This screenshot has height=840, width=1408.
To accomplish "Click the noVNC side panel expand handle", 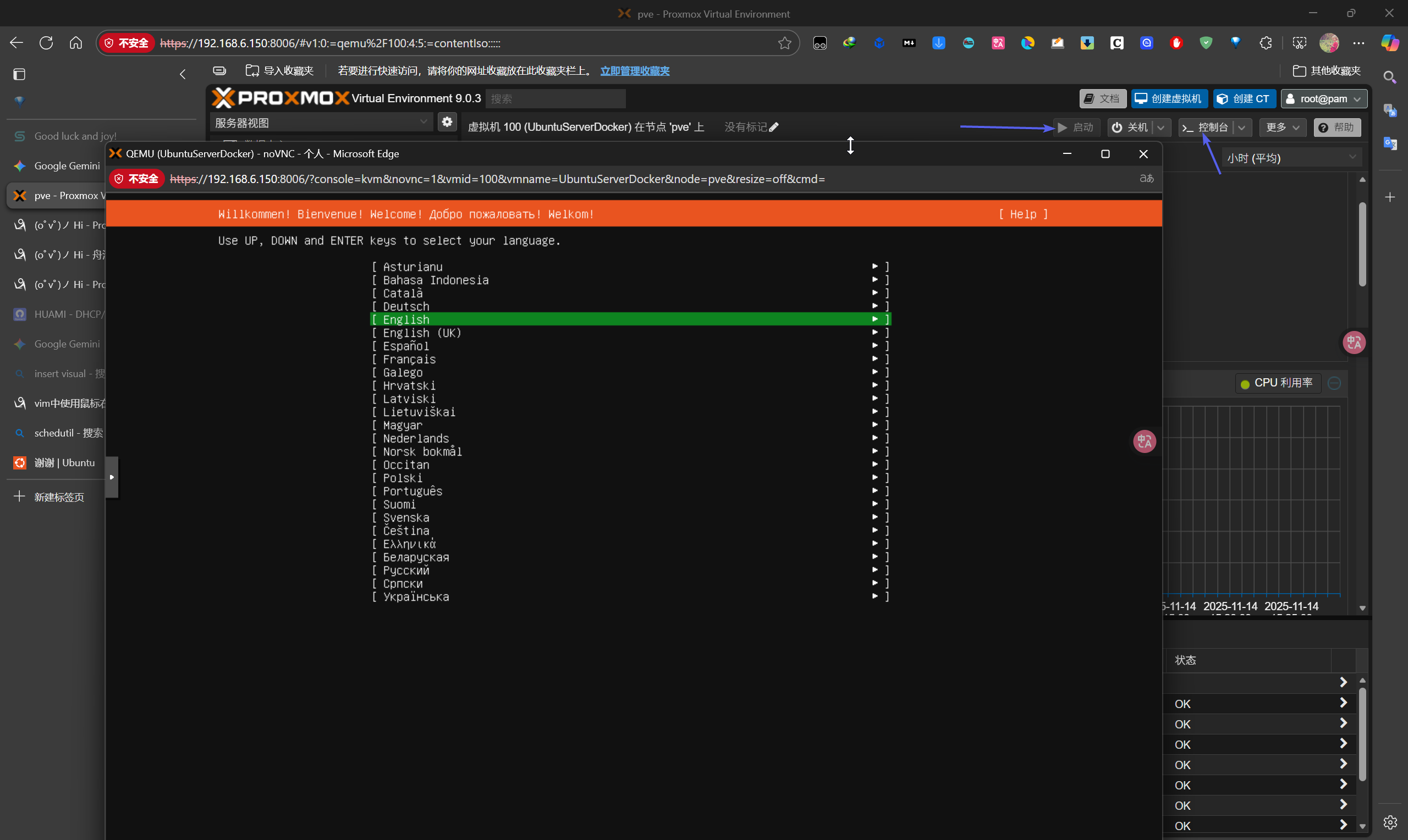I will coord(112,477).
